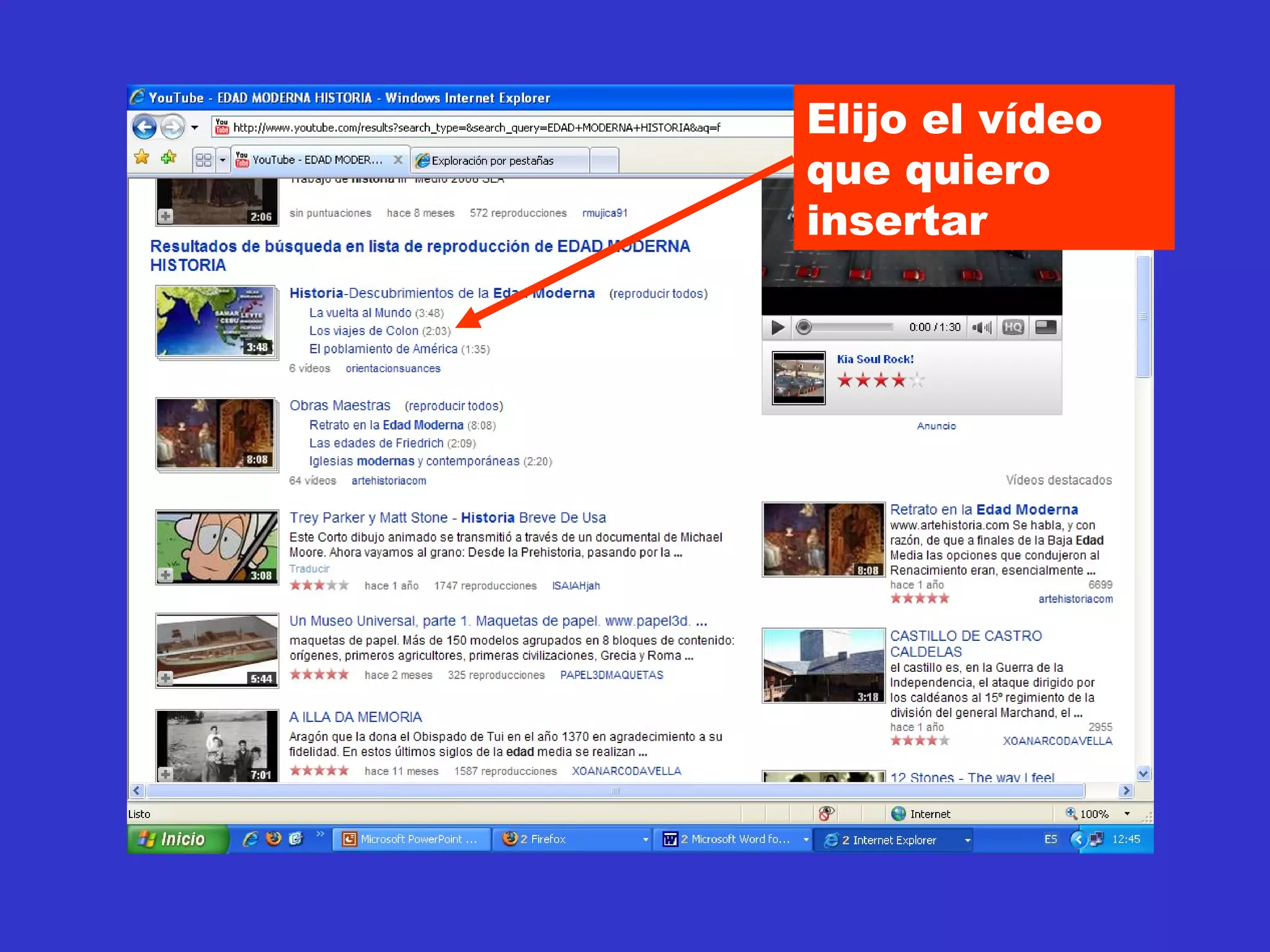Screen dimensions: 1270x952
Task: Open Las edades de Friedrich video
Action: click(376, 443)
